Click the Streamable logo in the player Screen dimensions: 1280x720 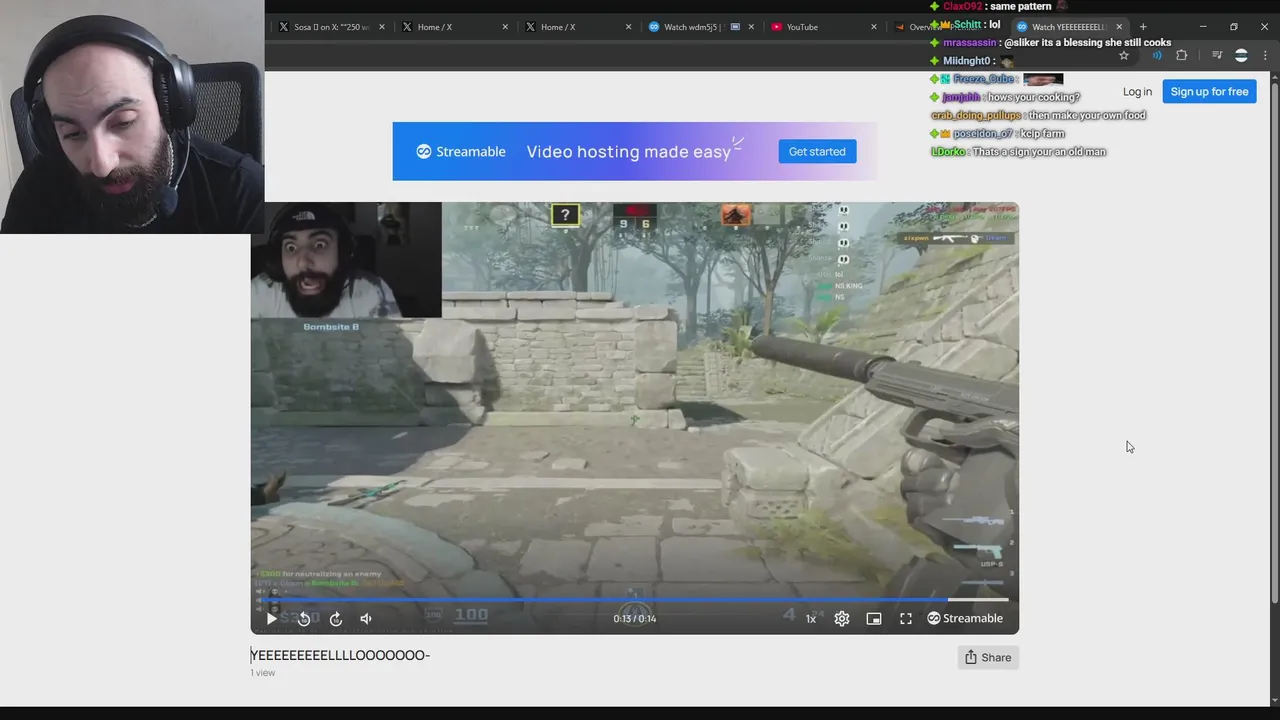point(965,618)
